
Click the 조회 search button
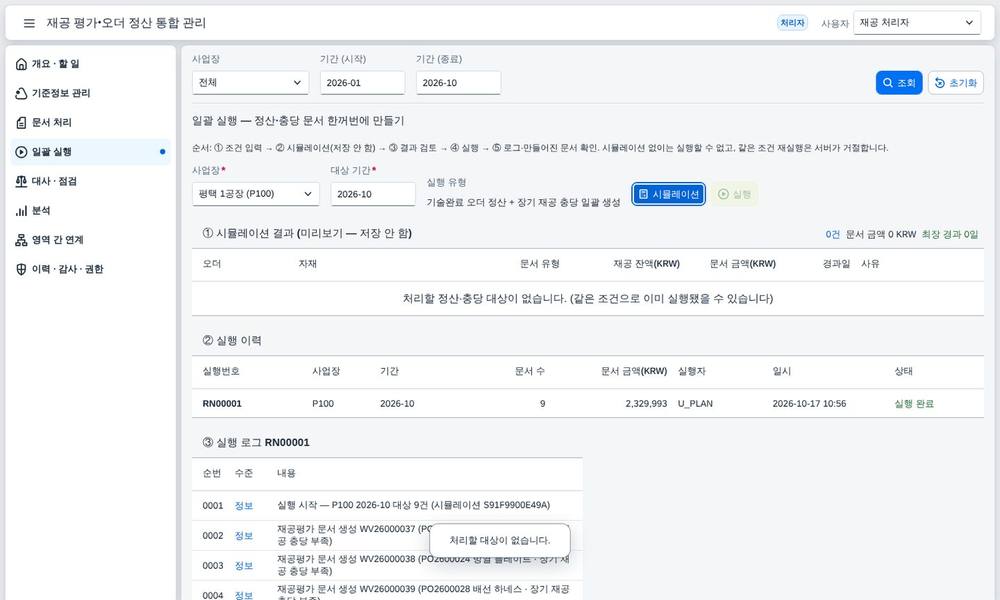point(899,83)
